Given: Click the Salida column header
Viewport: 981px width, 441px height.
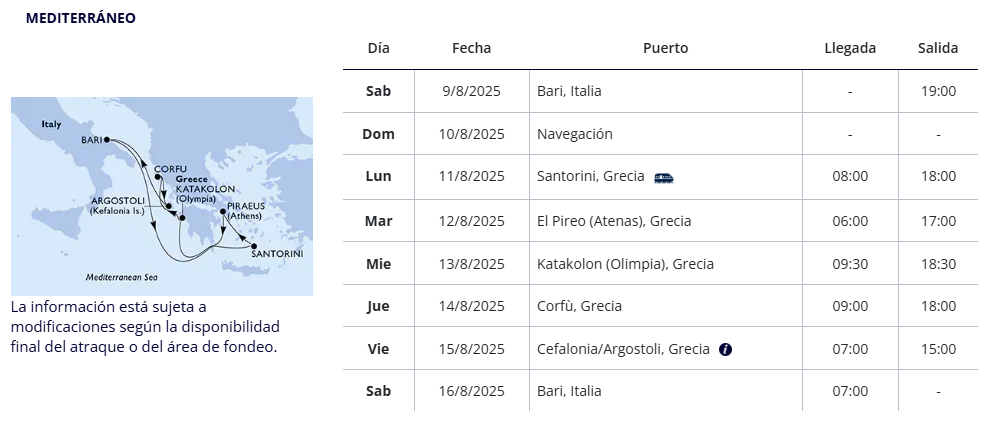Looking at the screenshot, I should click(x=938, y=48).
